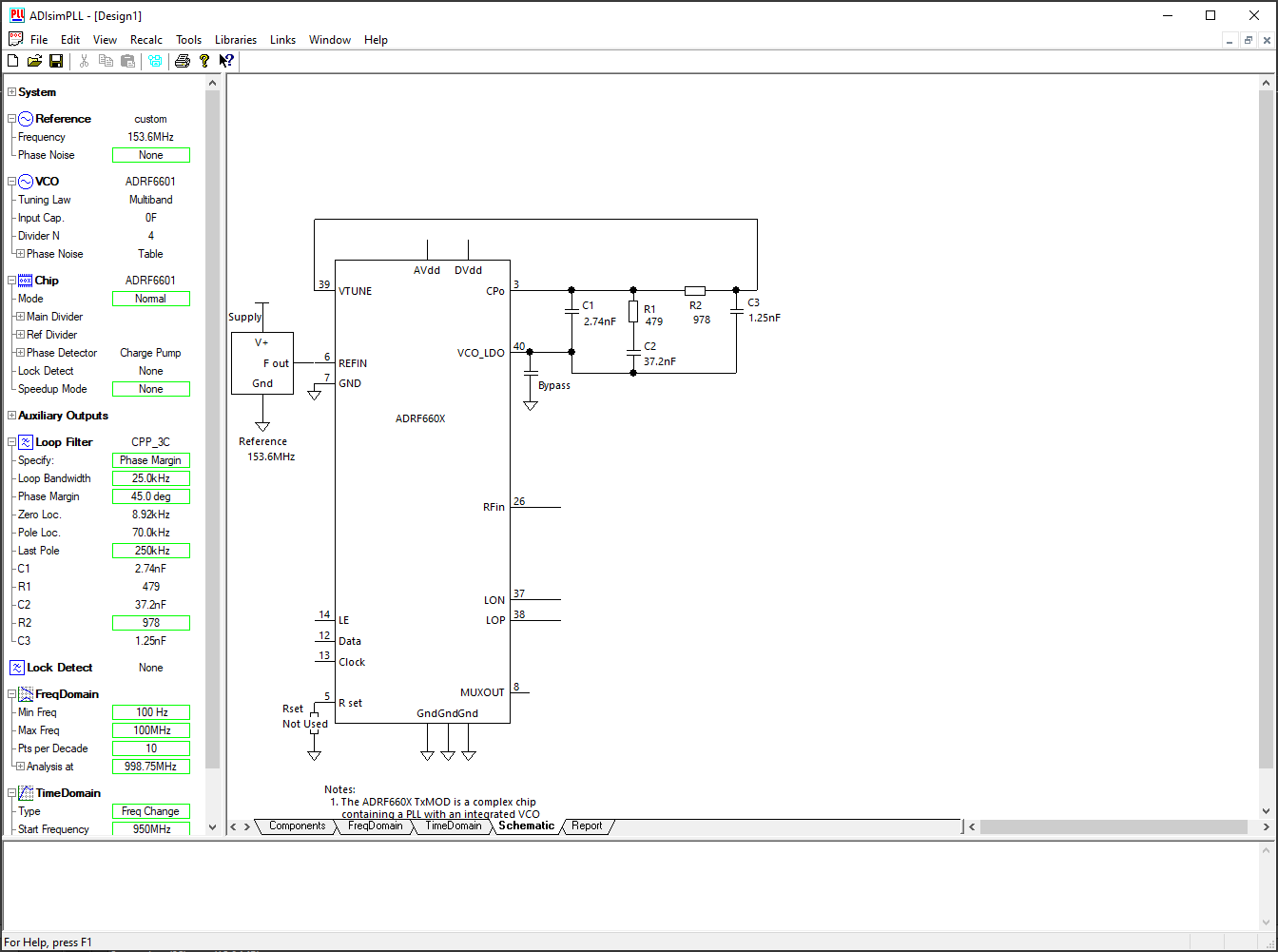The width and height of the screenshot is (1278, 952).
Task: Expand the Auxiliary Outputs node
Action: pos(11,416)
